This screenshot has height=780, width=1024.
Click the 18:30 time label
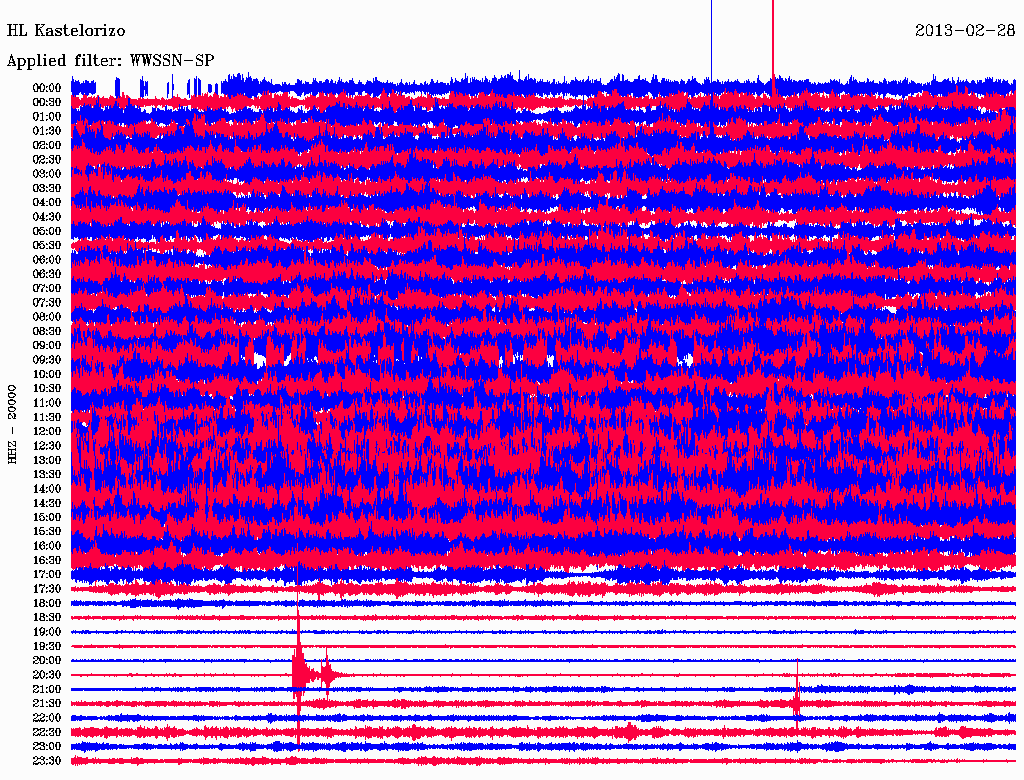tap(47, 617)
